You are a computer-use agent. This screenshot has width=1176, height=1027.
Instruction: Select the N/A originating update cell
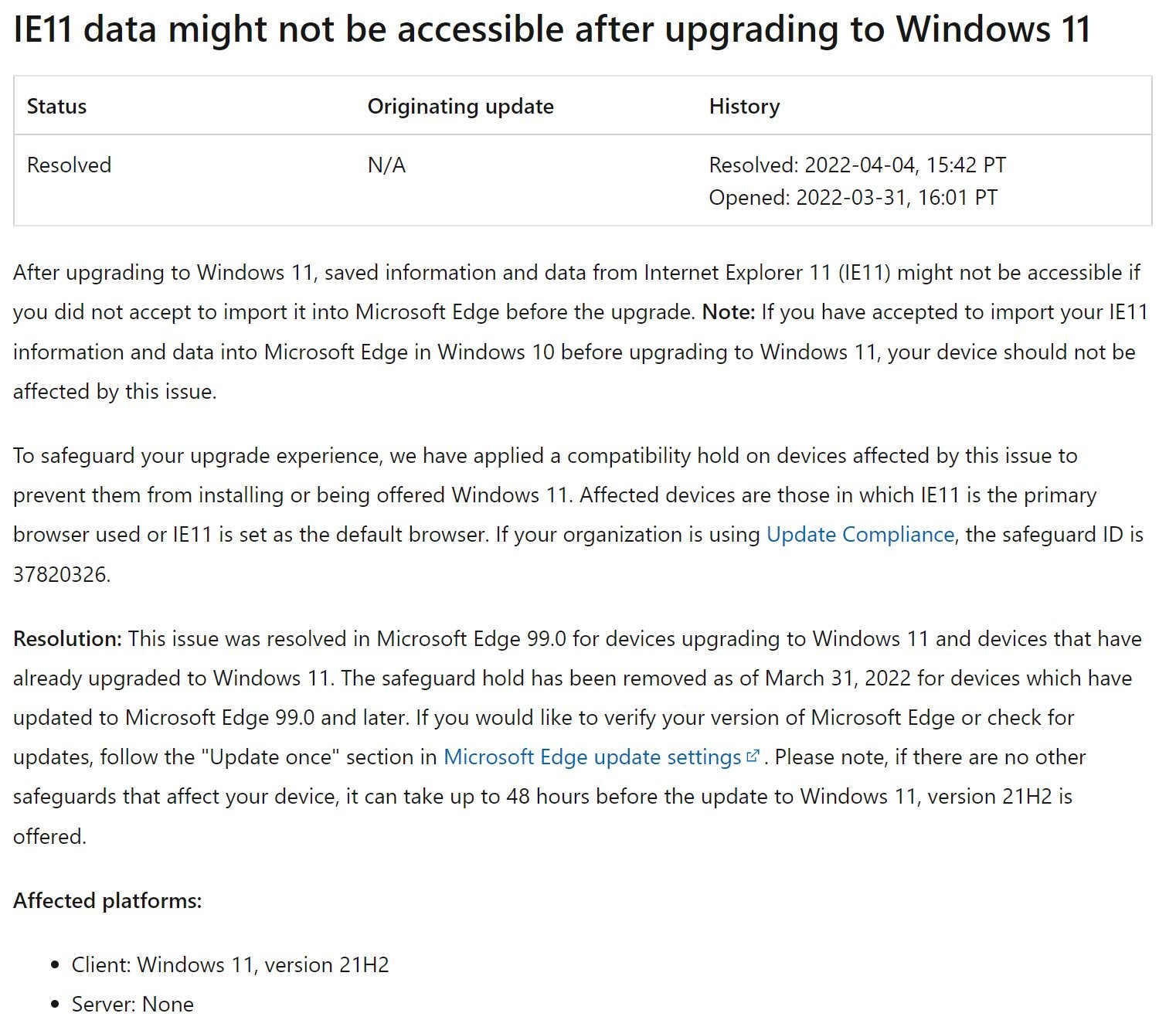(x=386, y=165)
